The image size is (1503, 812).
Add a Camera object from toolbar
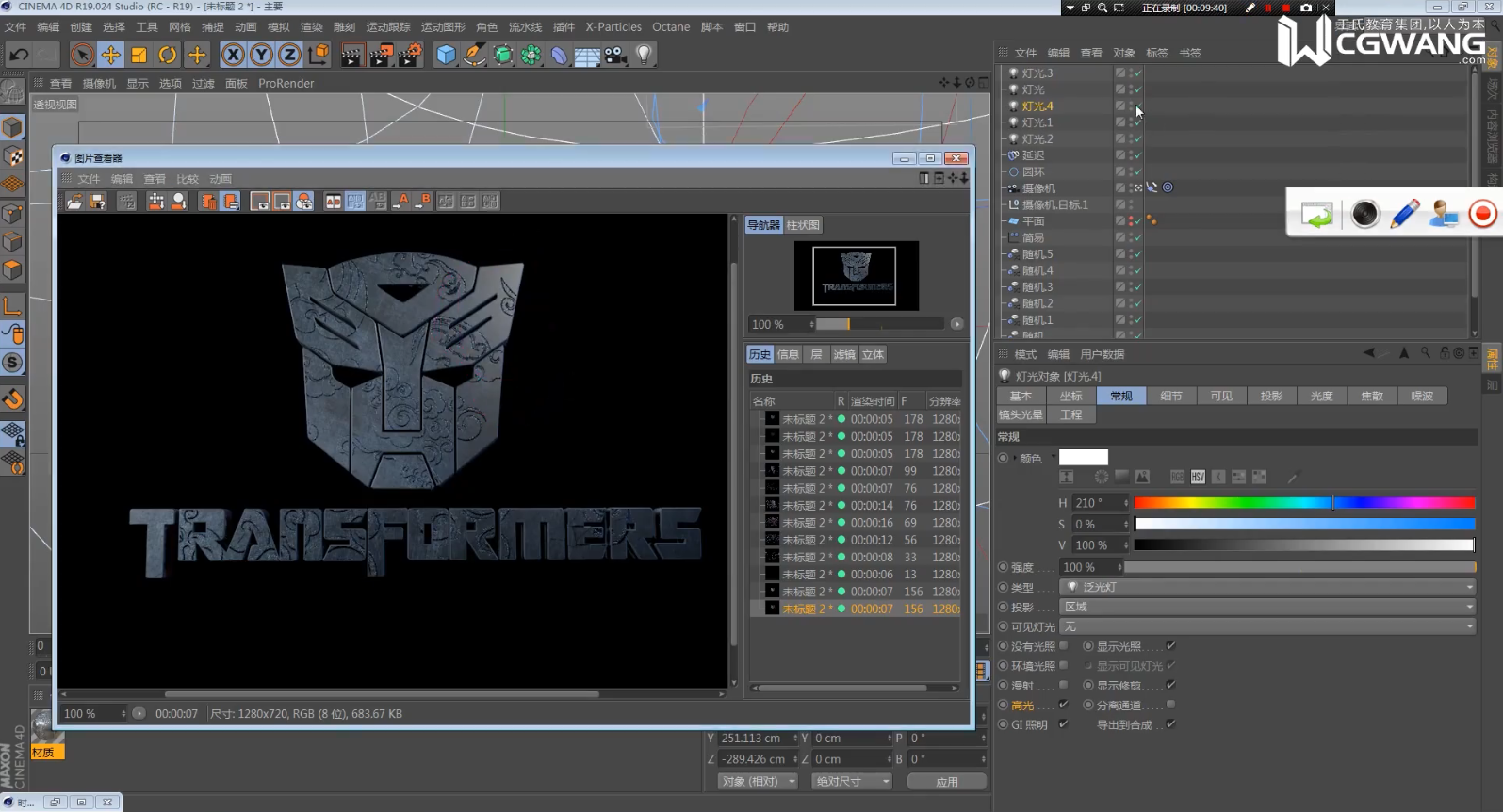(x=615, y=55)
